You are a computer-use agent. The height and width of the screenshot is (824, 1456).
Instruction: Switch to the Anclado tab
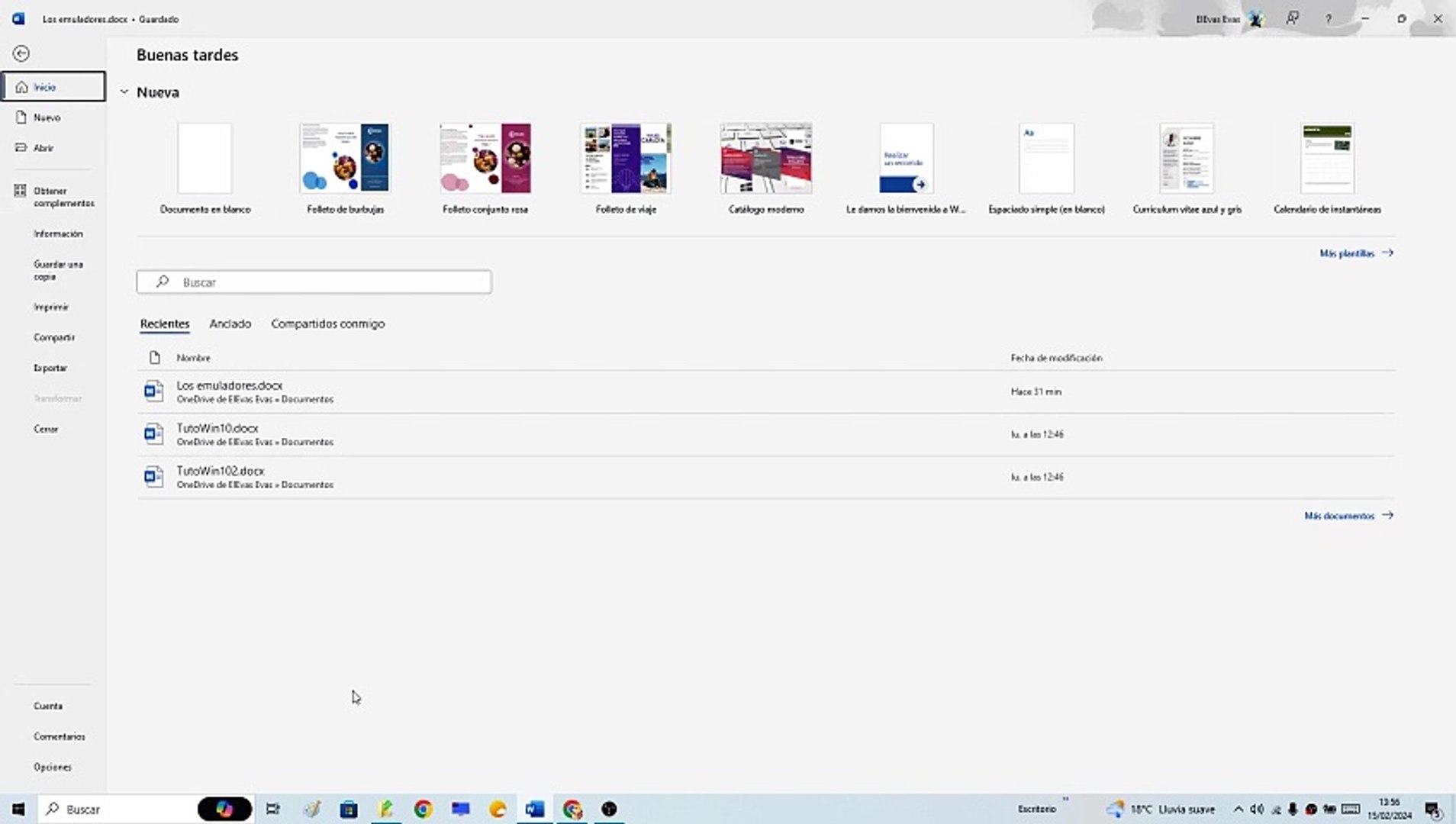point(230,324)
